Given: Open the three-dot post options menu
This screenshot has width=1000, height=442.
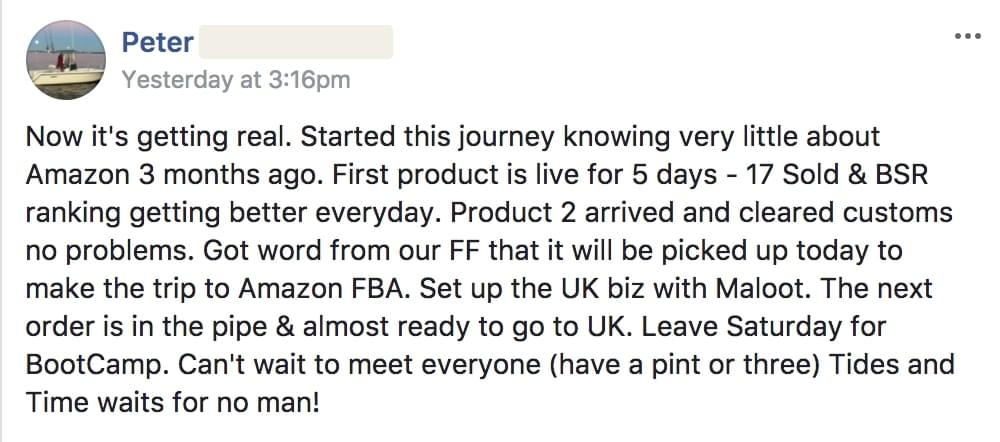Looking at the screenshot, I should 968,36.
